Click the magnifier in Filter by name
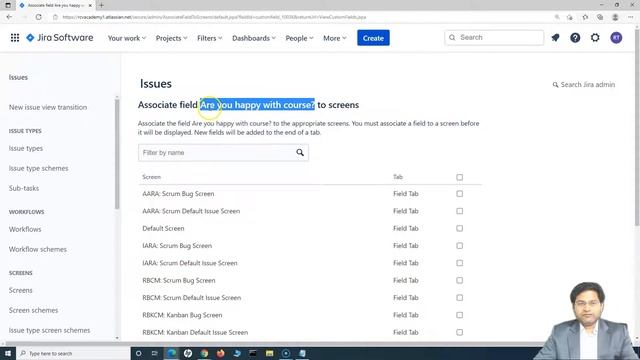640x360 pixels. pyautogui.click(x=300, y=152)
